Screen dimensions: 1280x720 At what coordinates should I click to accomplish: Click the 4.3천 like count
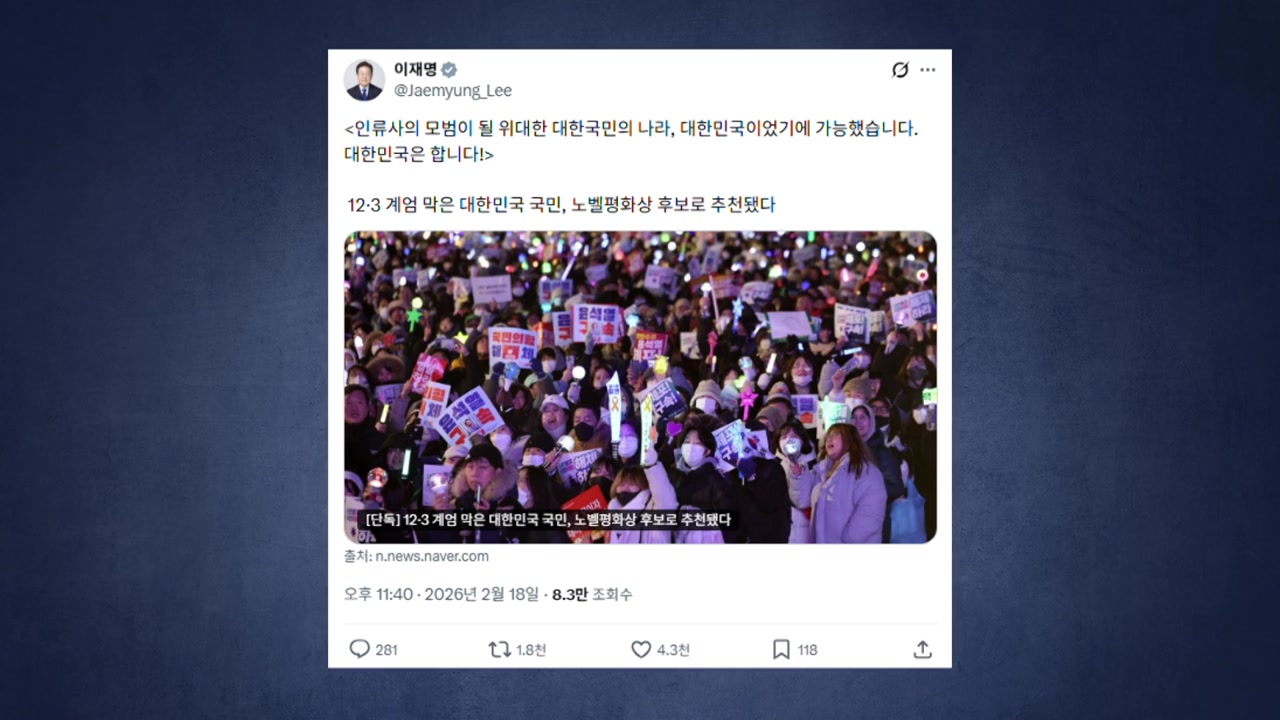point(673,650)
